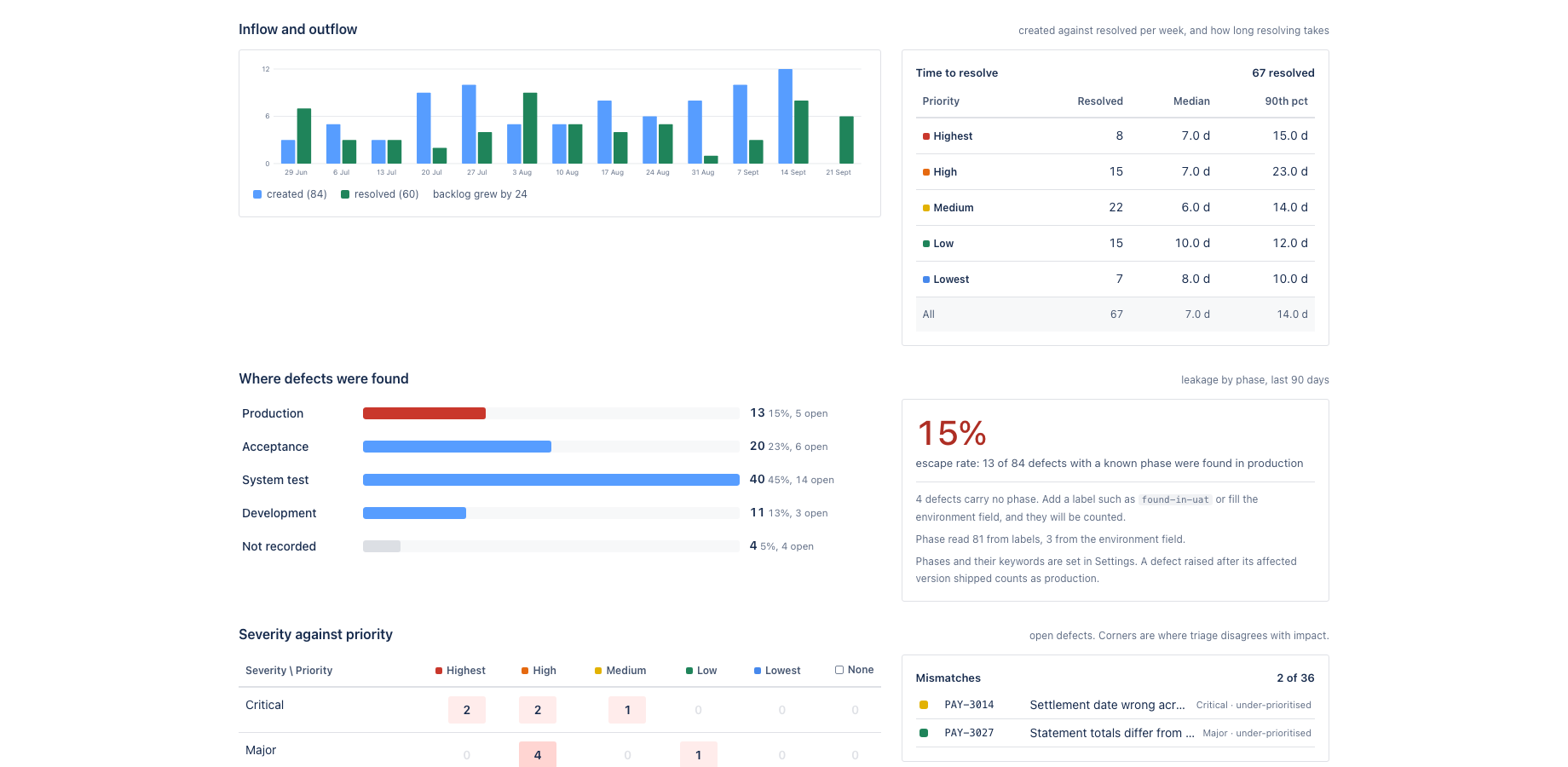Open Major / Low cell showing 1
The height and width of the screenshot is (767, 1568).
(699, 754)
